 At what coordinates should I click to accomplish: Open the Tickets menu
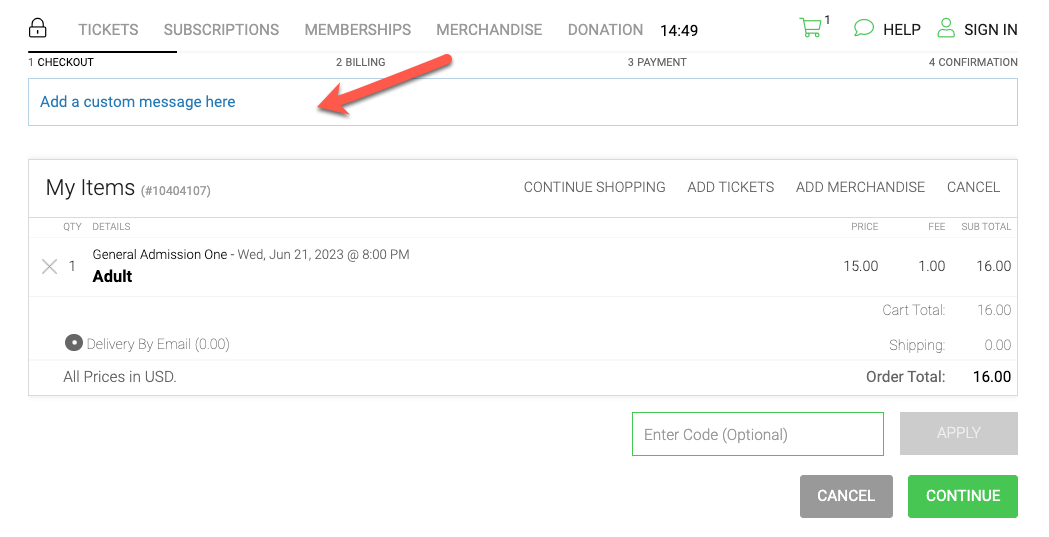pos(108,30)
